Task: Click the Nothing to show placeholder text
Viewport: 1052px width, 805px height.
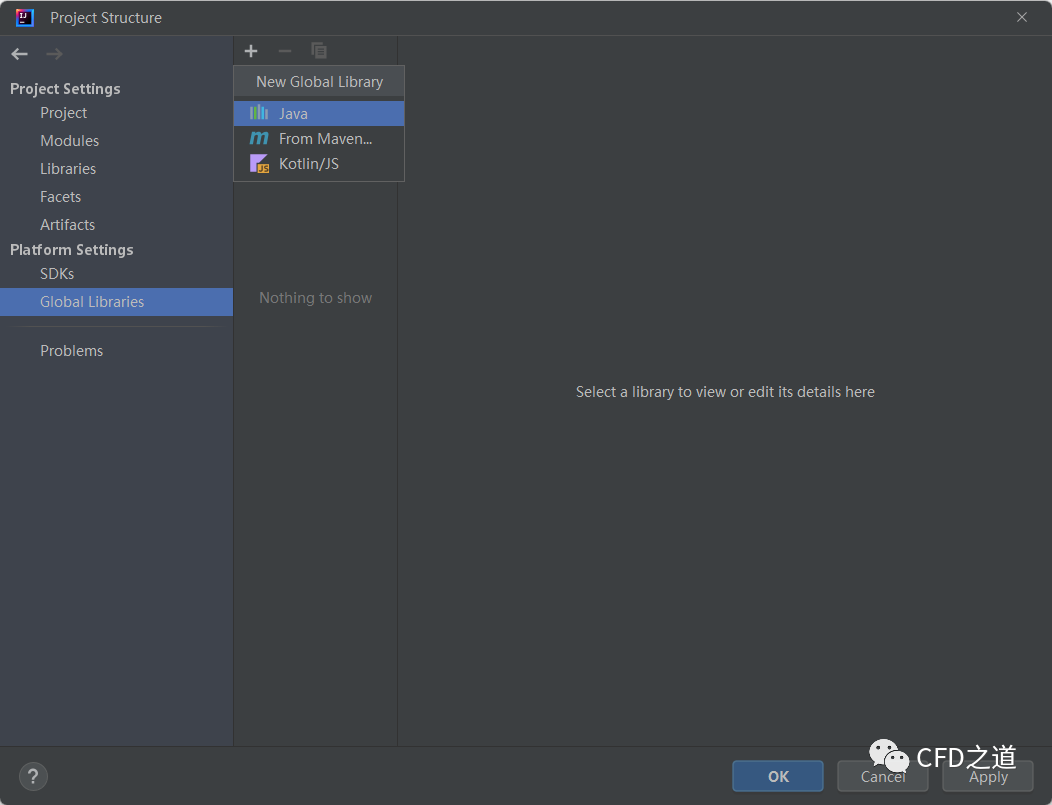Action: point(315,298)
